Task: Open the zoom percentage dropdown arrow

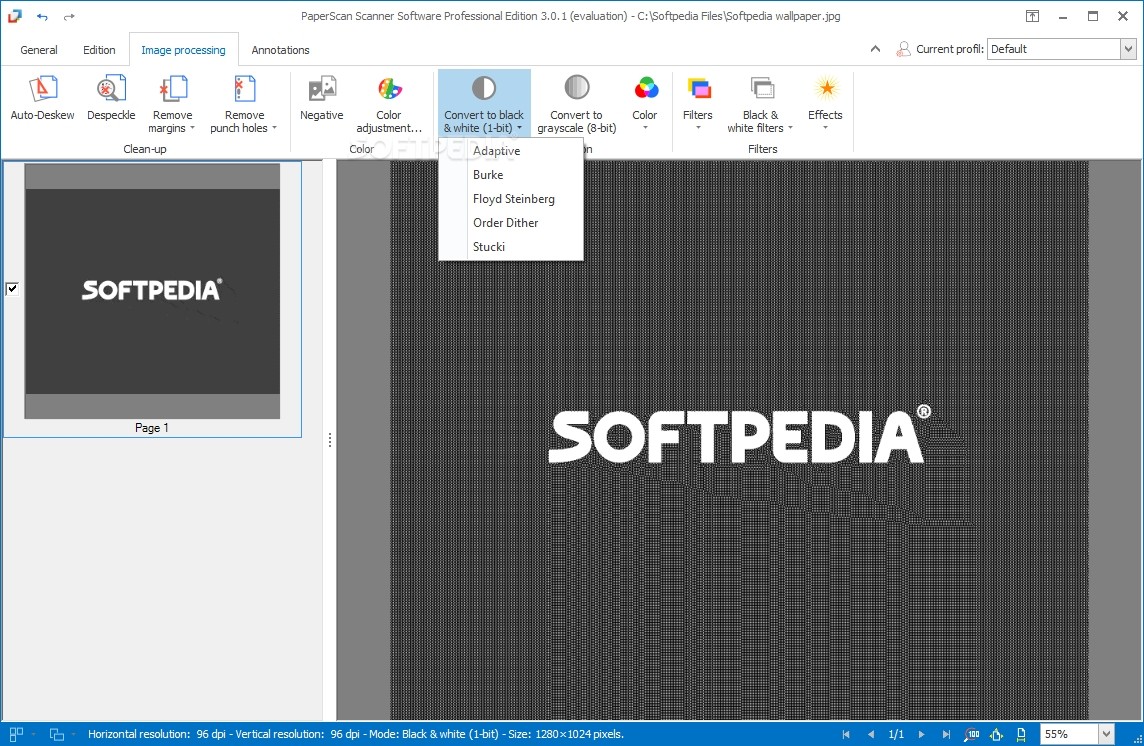Action: click(x=1106, y=734)
